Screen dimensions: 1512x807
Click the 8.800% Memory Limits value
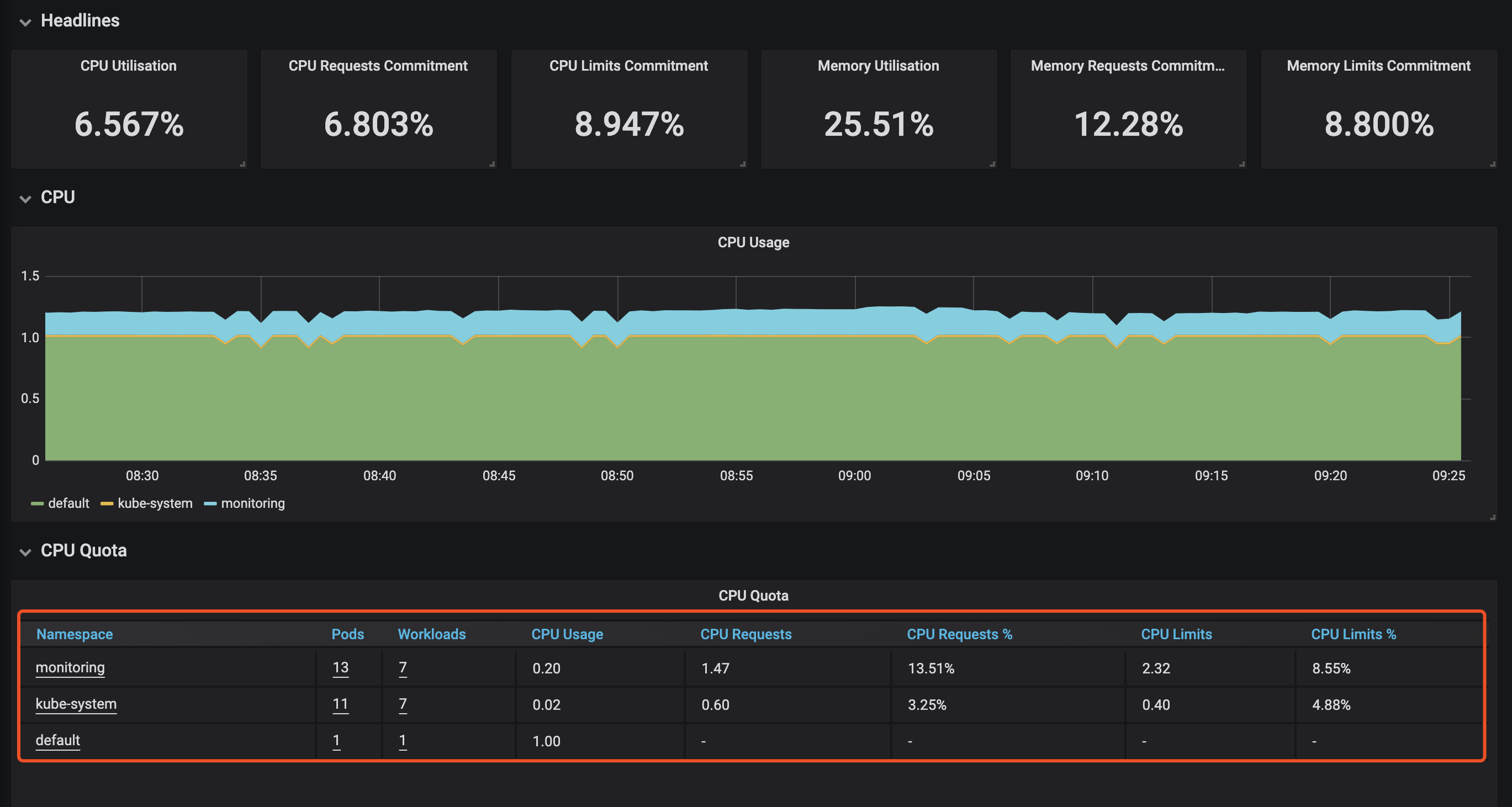pyautogui.click(x=1379, y=124)
